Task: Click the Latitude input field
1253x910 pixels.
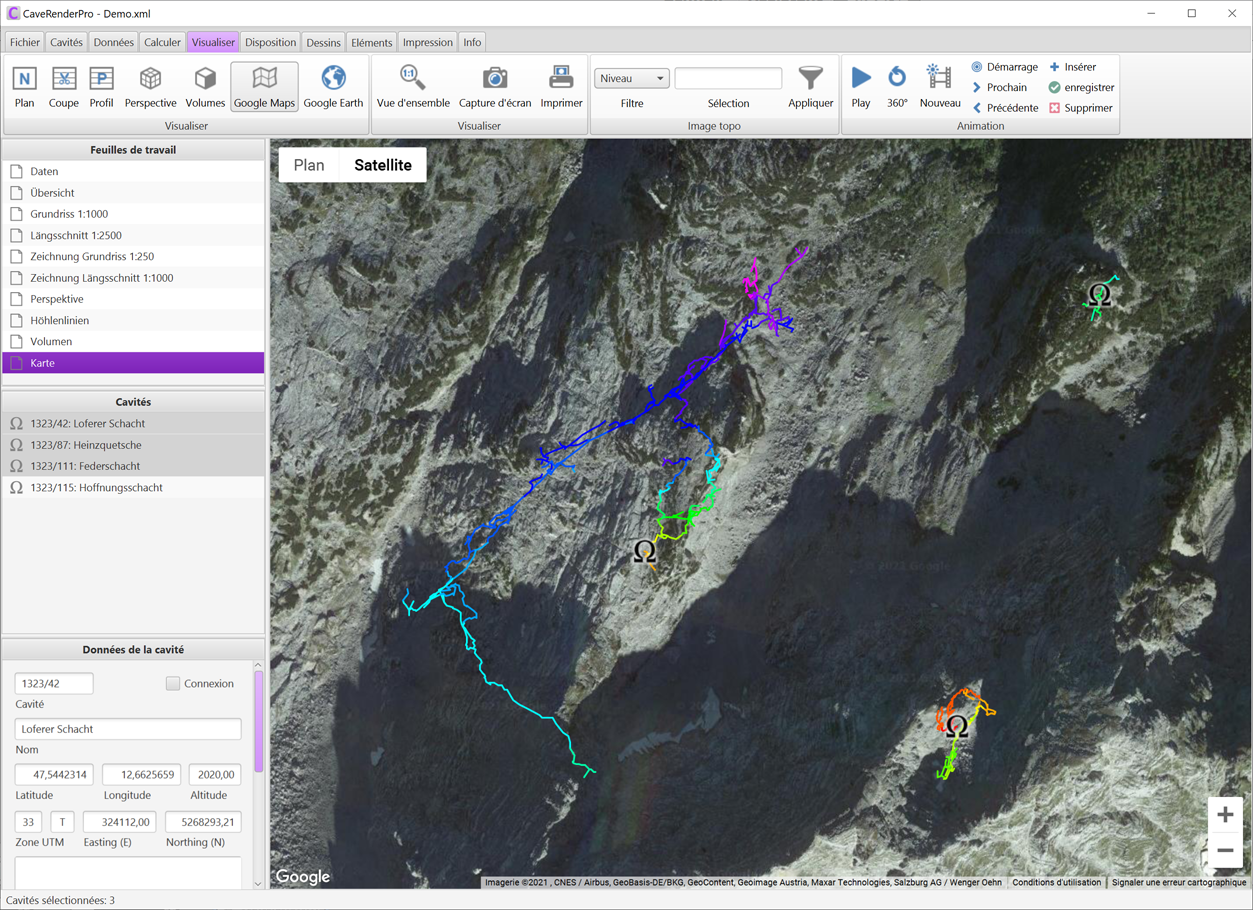Action: [55, 774]
